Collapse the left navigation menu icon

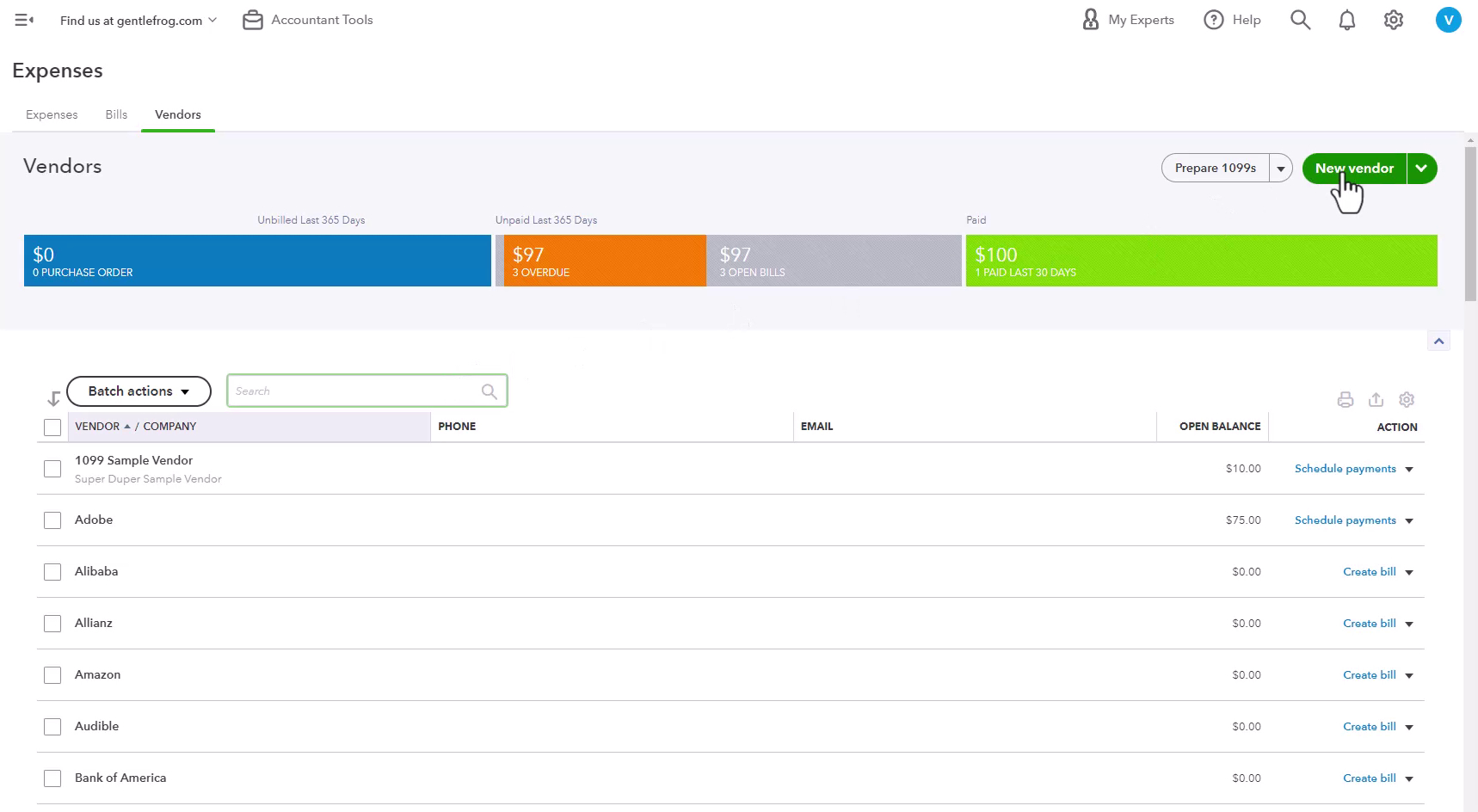click(24, 20)
